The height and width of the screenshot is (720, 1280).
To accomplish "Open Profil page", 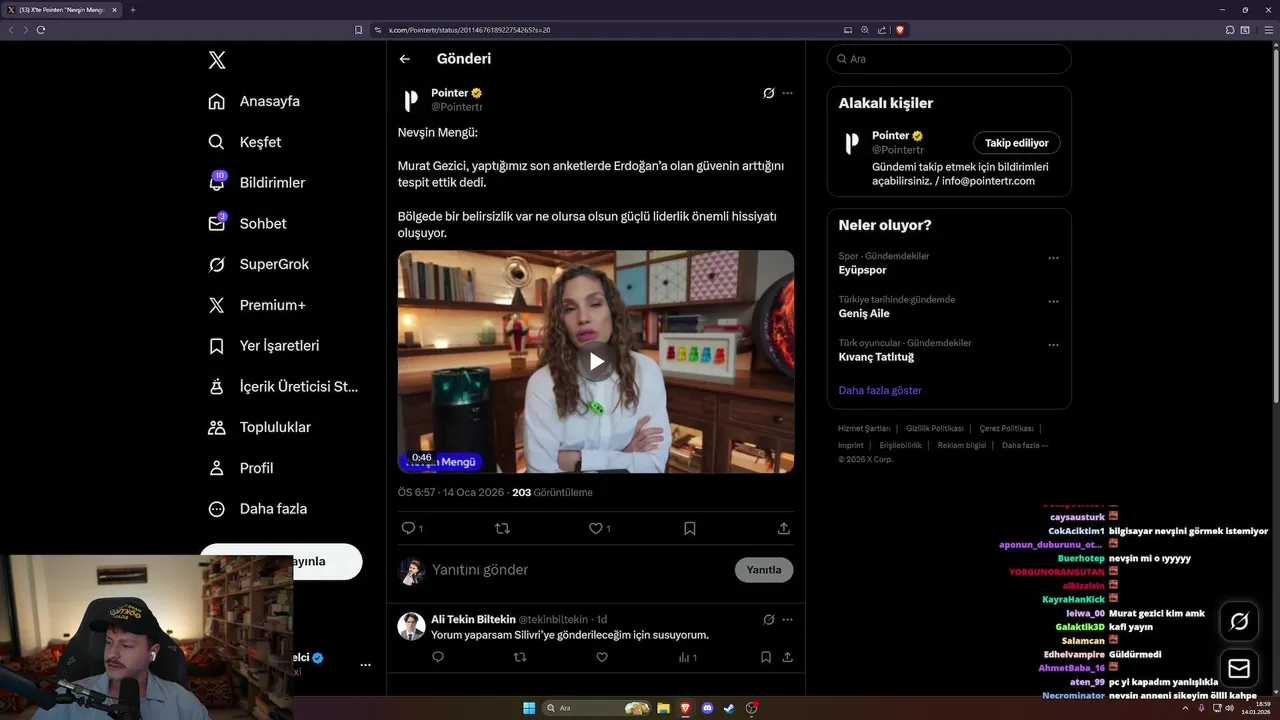I will tap(240, 468).
